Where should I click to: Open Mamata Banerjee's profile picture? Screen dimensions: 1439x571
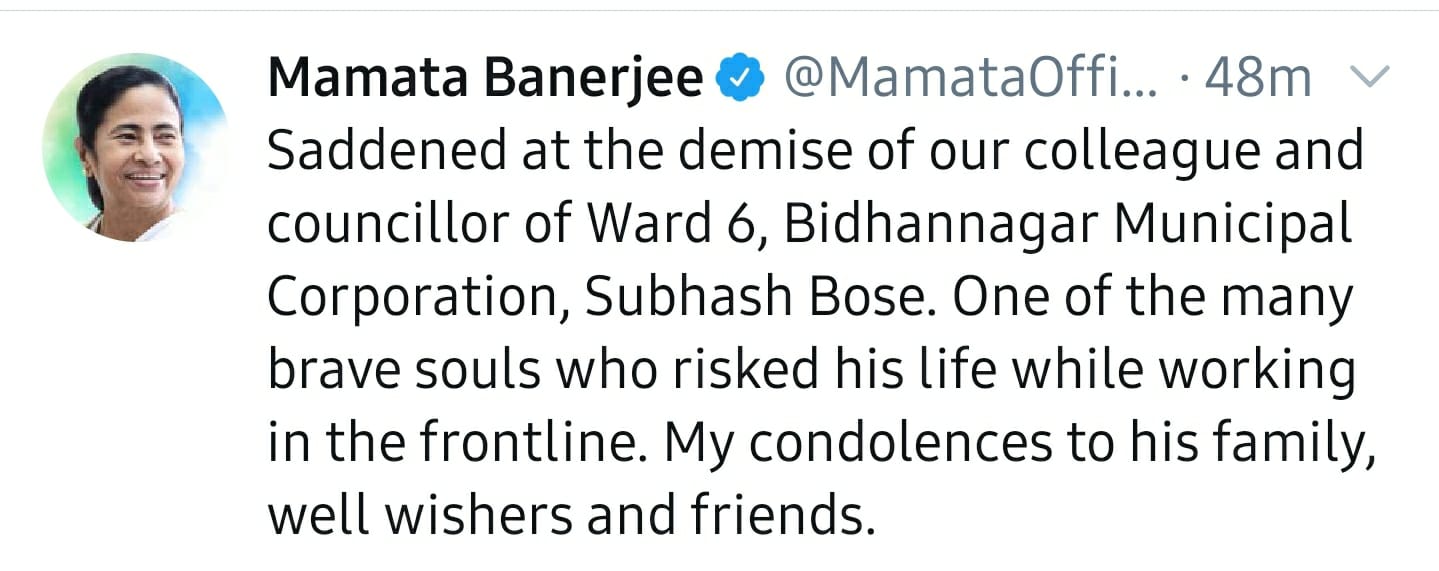click(136, 147)
